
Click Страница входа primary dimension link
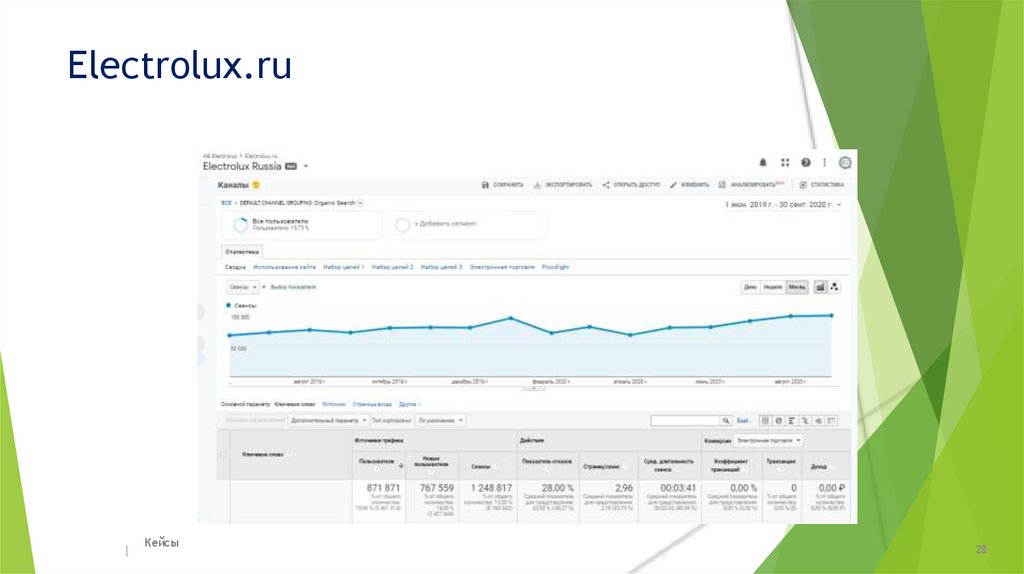372,404
